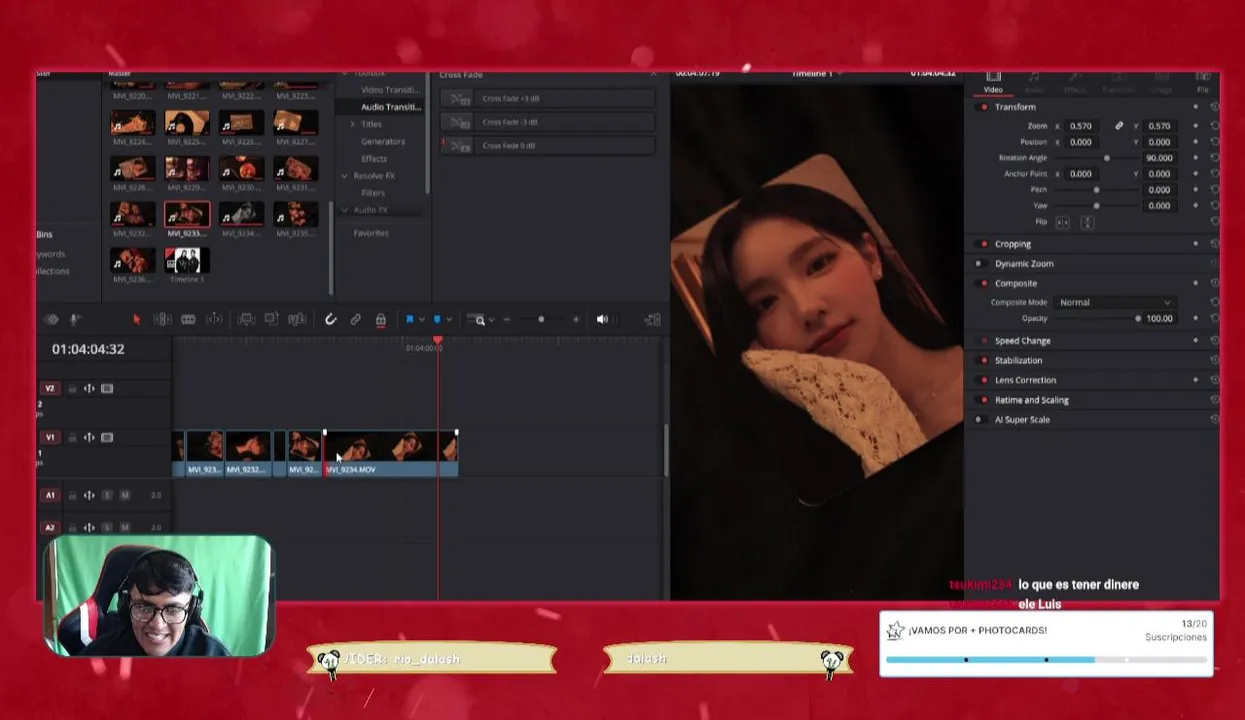This screenshot has height=720, width=1245.
Task: Select Audio Transitions category
Action: pyautogui.click(x=390, y=107)
